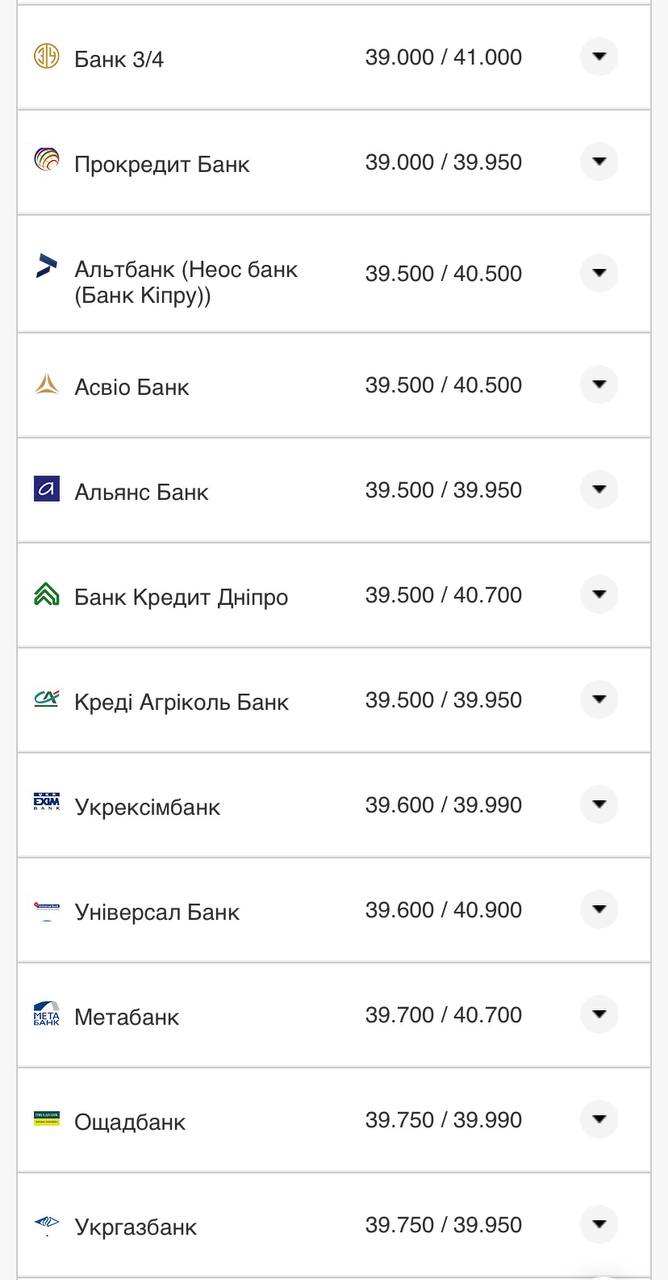Click the Ощадбанк rate 39.750 / 39.990
The image size is (668, 1280).
point(443,1120)
